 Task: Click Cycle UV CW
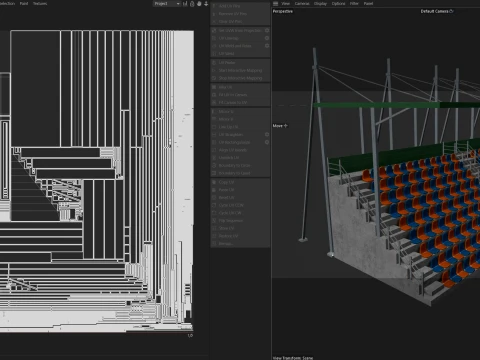[x=240, y=213]
